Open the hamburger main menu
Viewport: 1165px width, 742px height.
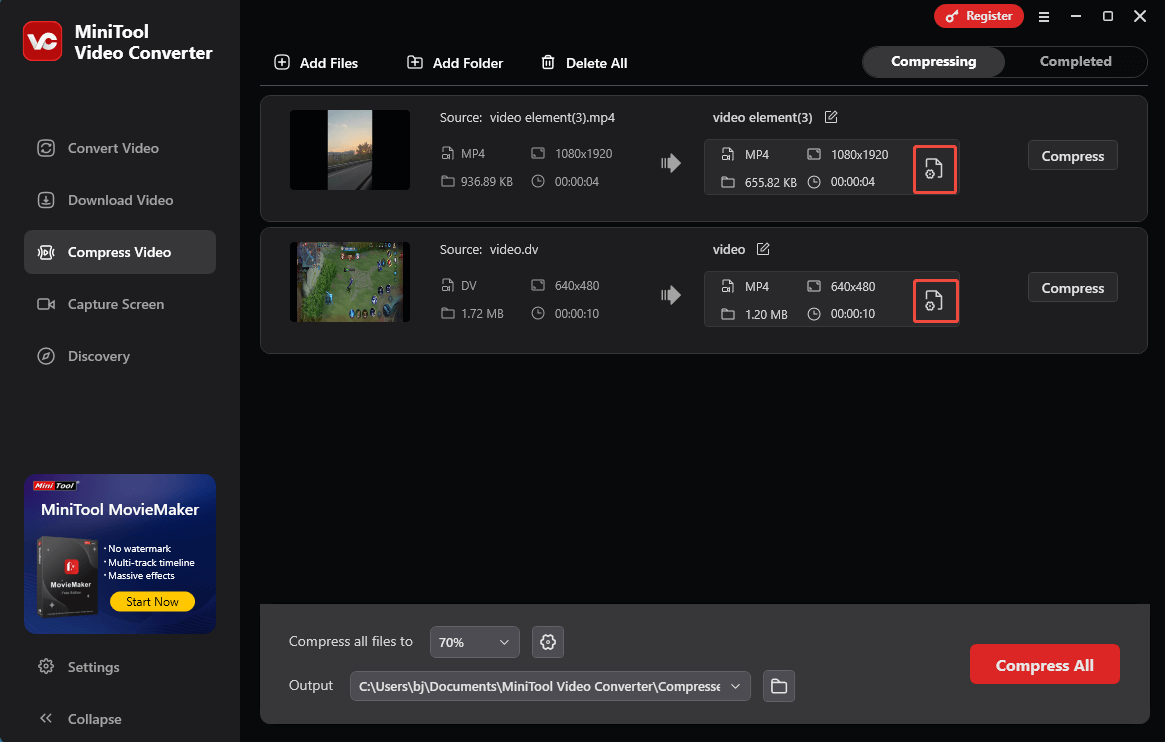(x=1044, y=17)
